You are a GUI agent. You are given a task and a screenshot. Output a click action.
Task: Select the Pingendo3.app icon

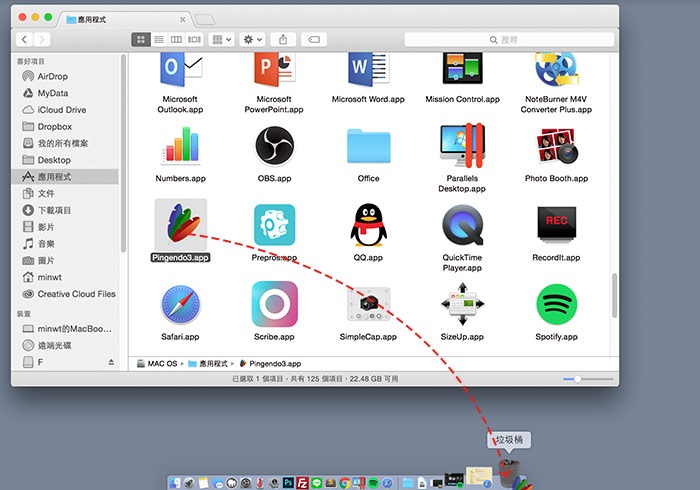181,224
